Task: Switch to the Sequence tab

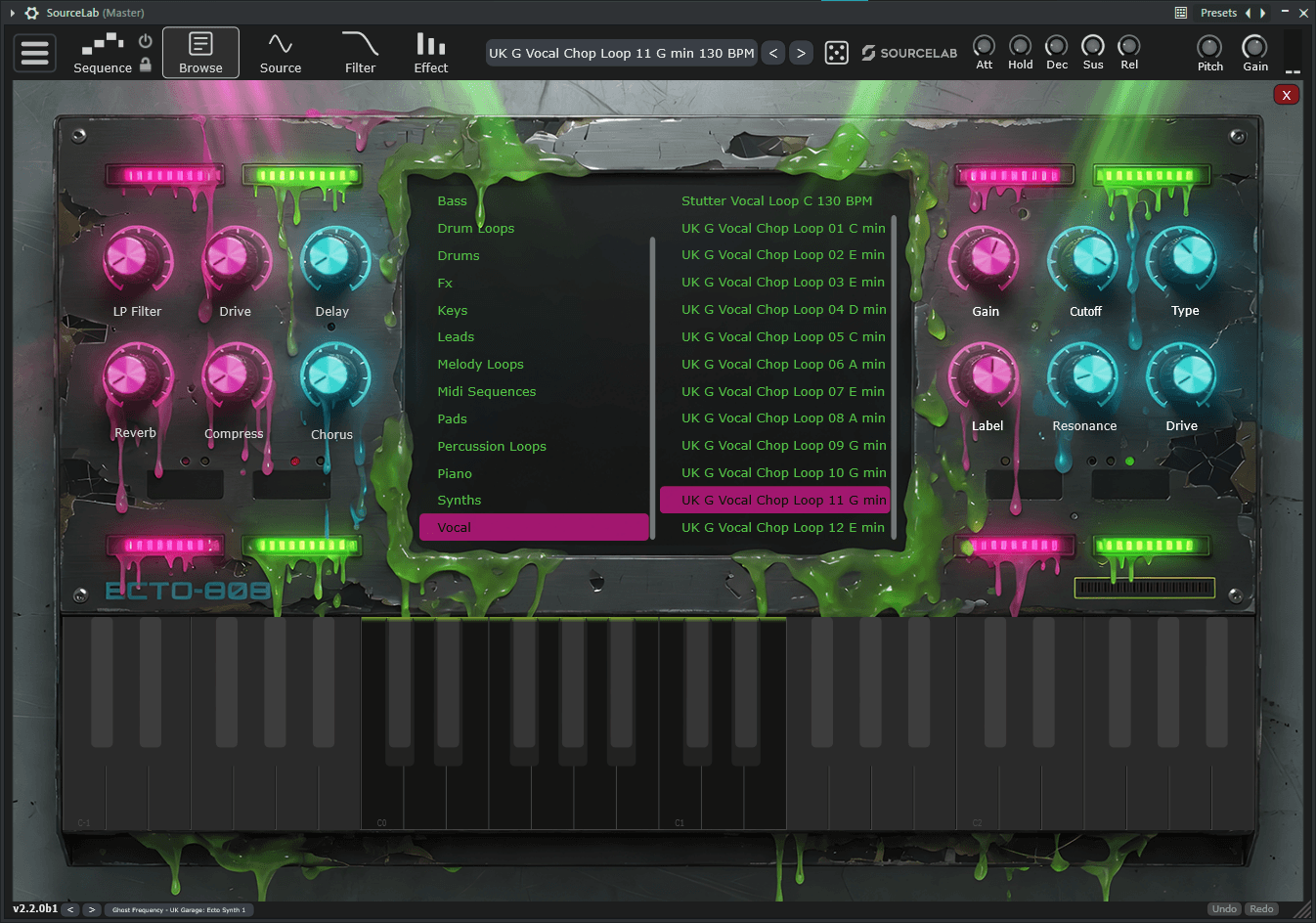Action: tap(103, 55)
